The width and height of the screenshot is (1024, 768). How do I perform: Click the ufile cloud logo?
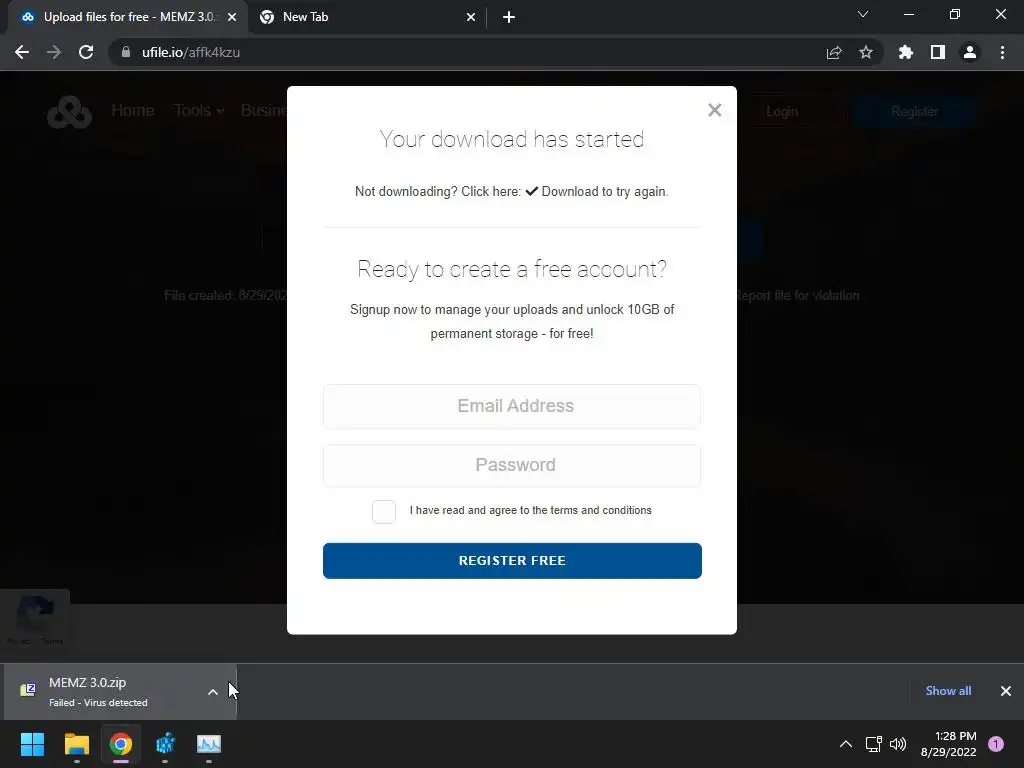(x=69, y=112)
